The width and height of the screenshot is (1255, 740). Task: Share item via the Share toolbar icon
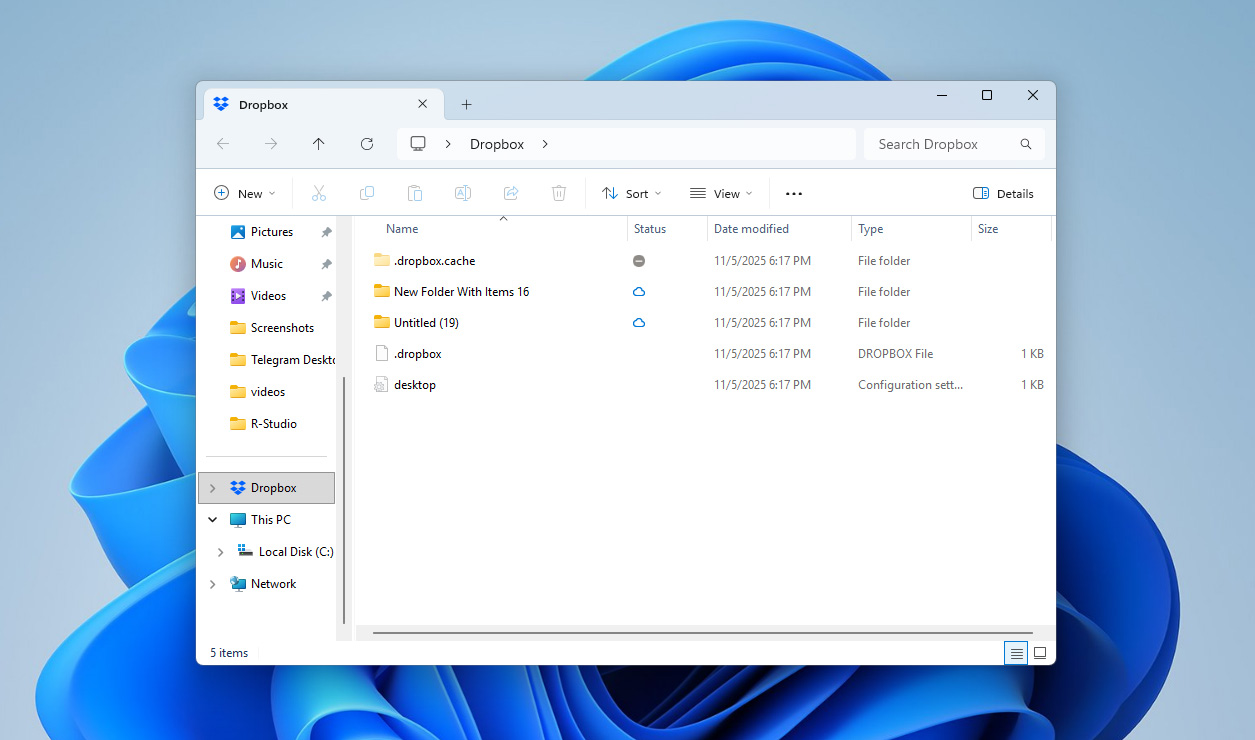click(510, 192)
